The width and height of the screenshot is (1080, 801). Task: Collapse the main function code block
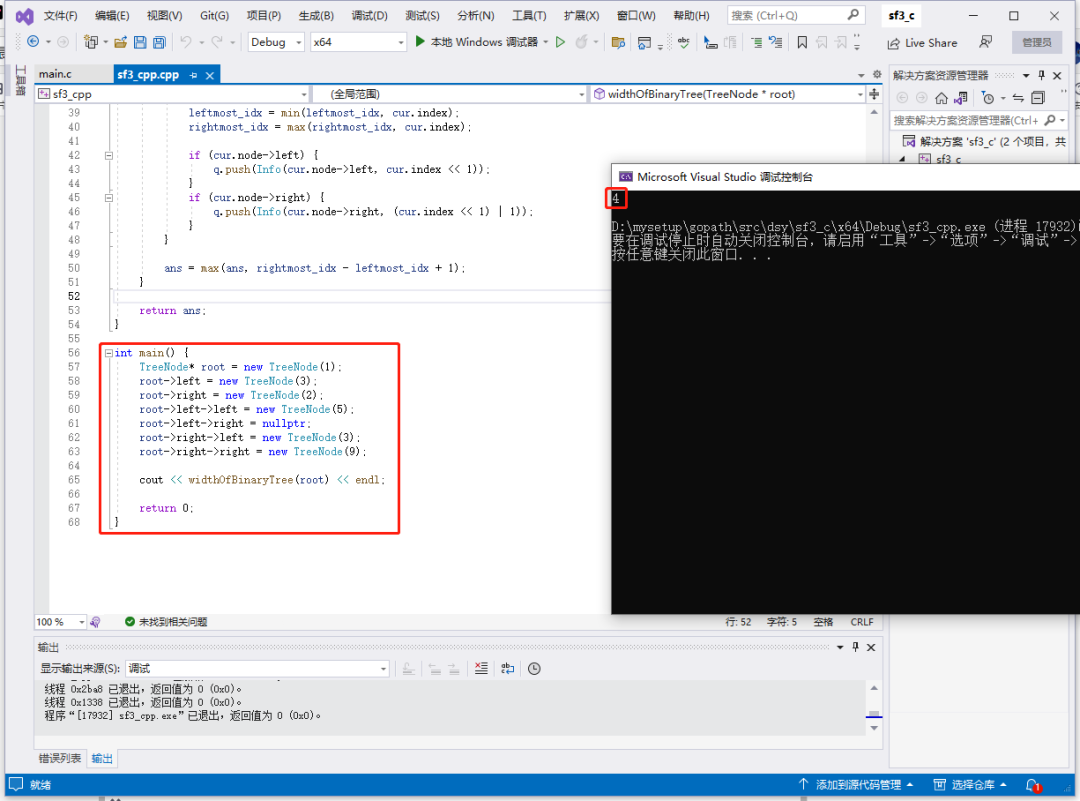click(109, 353)
